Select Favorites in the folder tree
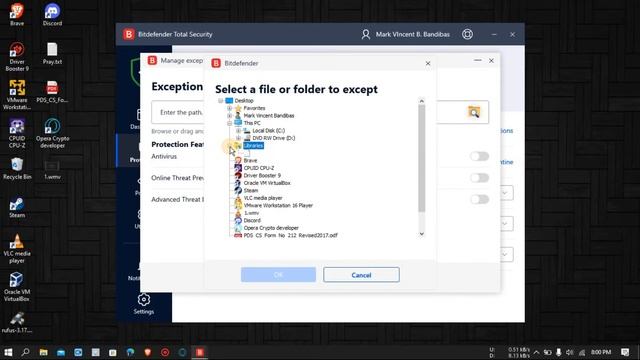Image resolution: width=640 pixels, height=360 pixels. tap(254, 108)
